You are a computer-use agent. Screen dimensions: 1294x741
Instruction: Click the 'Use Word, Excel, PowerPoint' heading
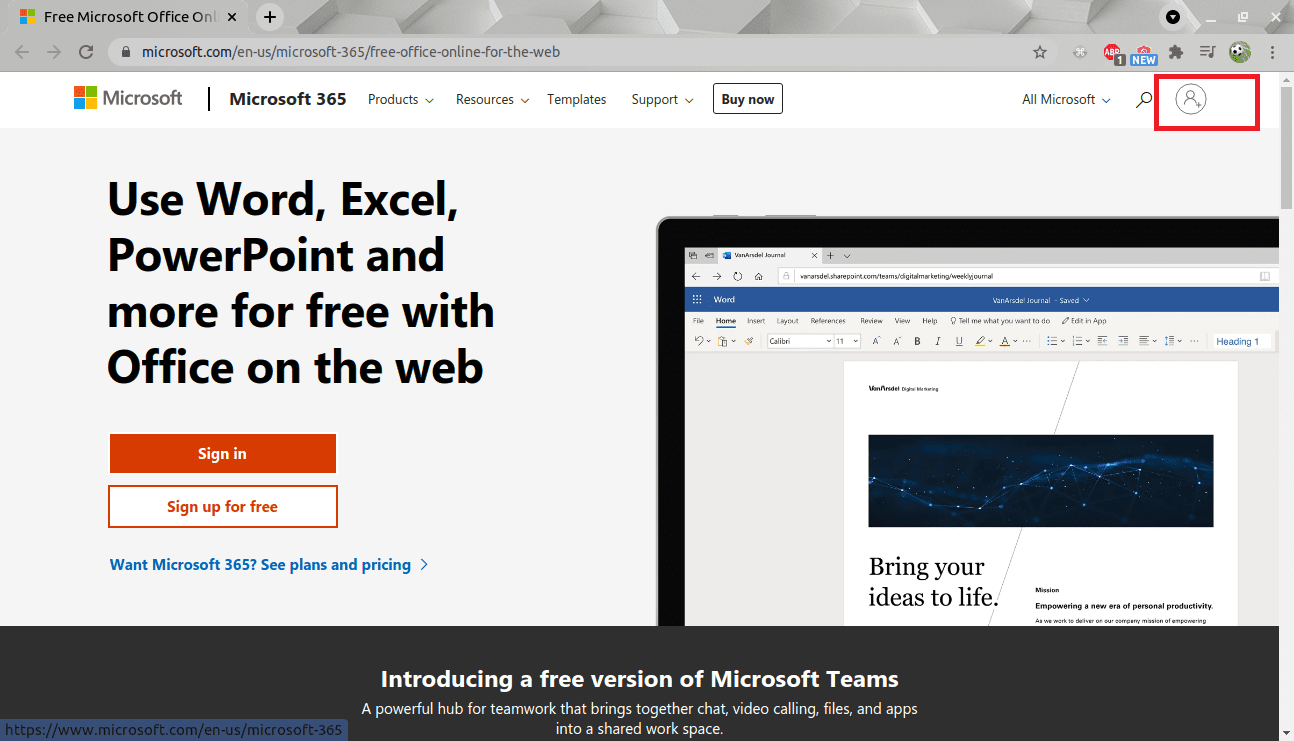[301, 283]
